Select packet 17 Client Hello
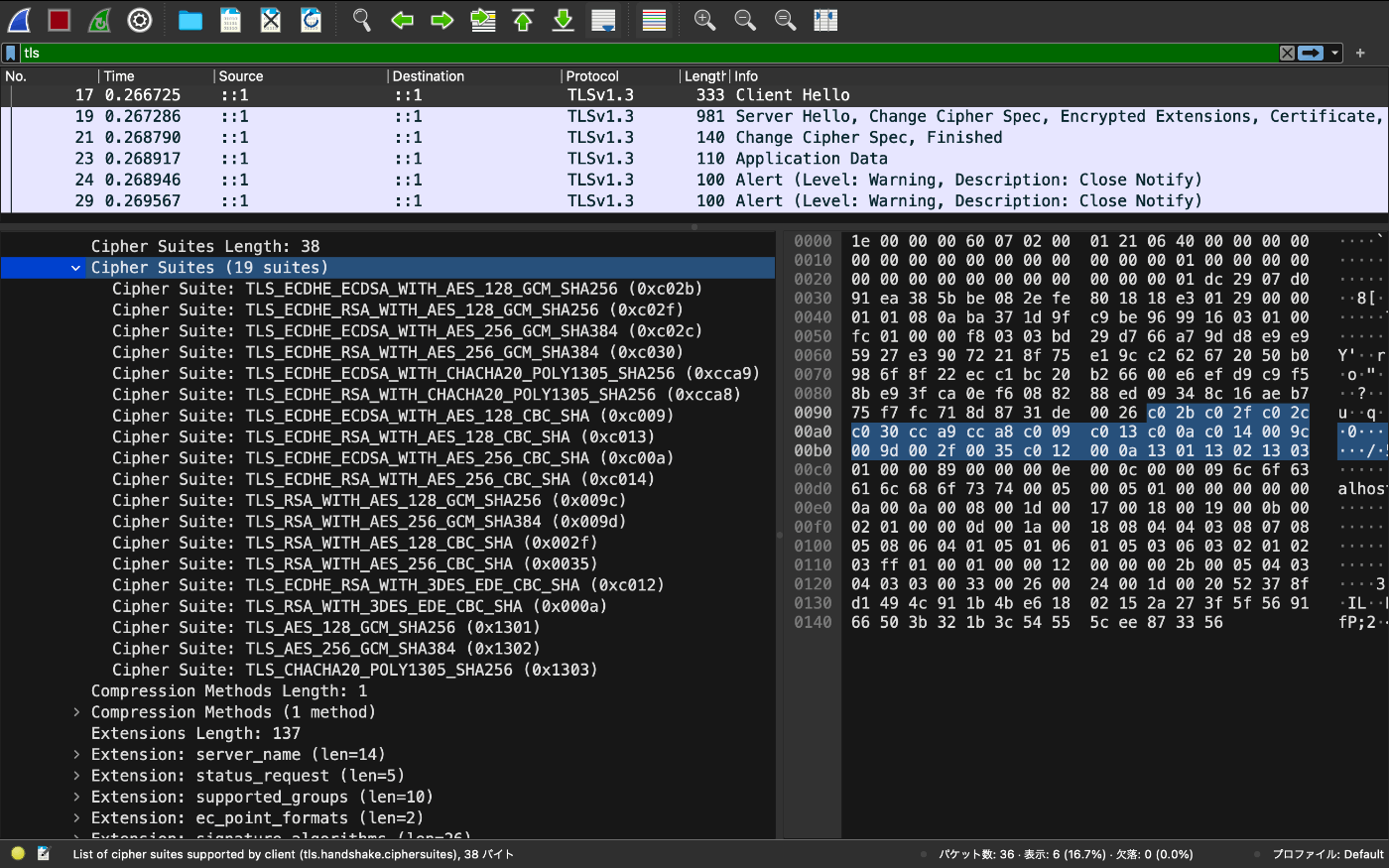1389x868 pixels. pos(694,95)
